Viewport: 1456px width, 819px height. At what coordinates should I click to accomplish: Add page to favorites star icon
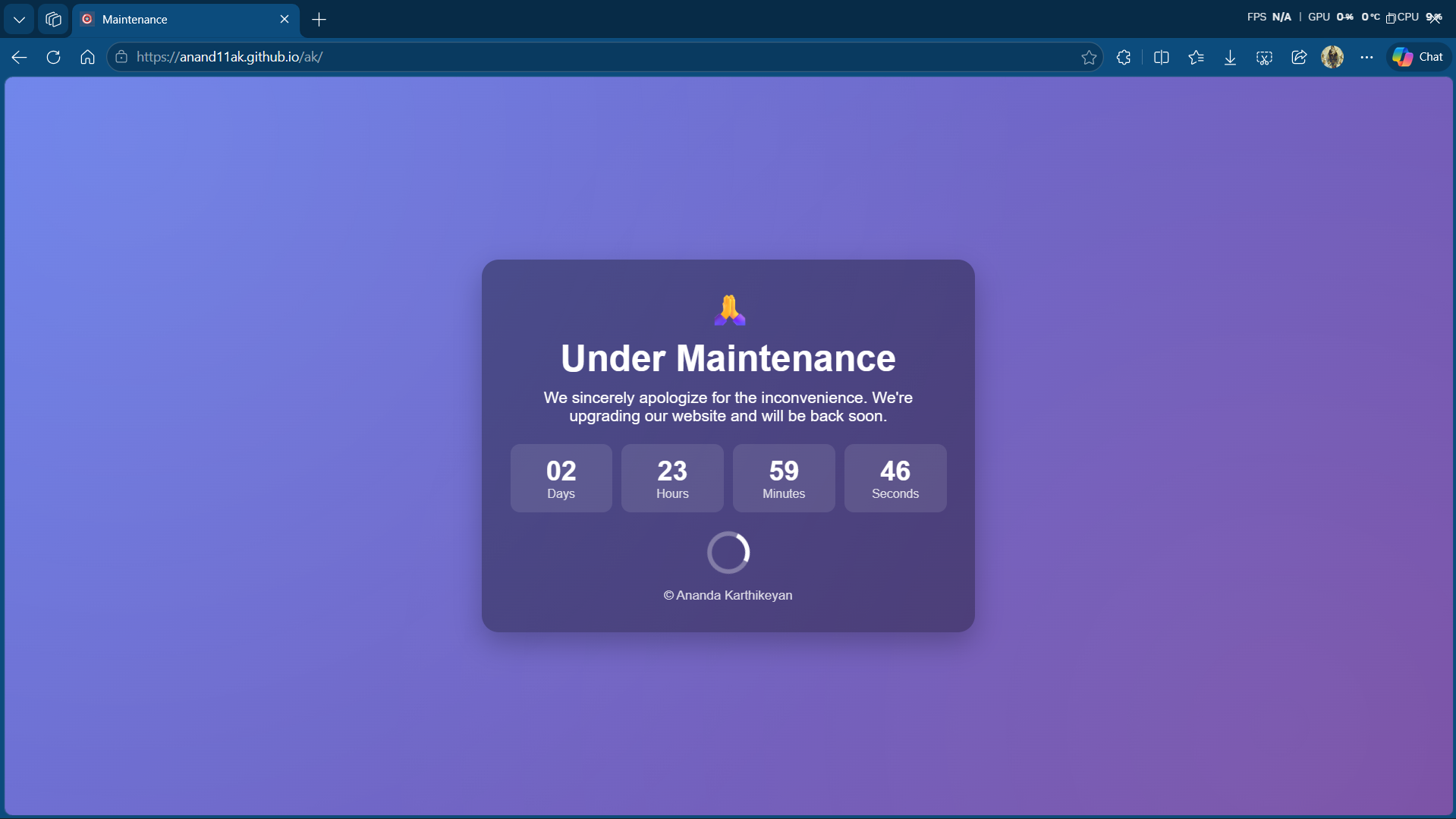[1089, 57]
